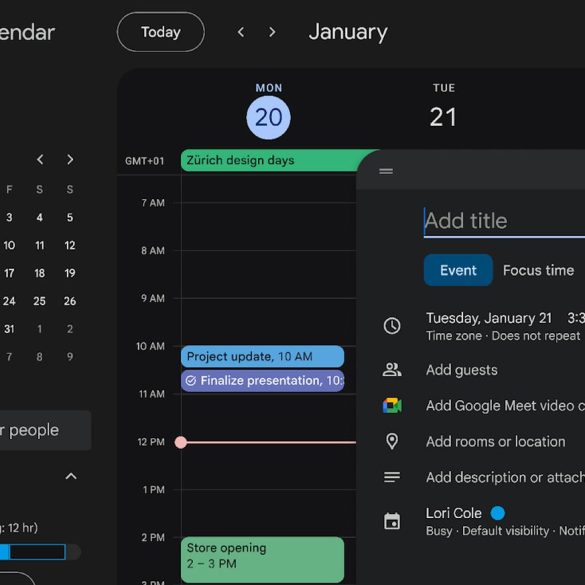Open the Store opening event
Image resolution: width=585 pixels, height=585 pixels.
pyautogui.click(x=262, y=560)
